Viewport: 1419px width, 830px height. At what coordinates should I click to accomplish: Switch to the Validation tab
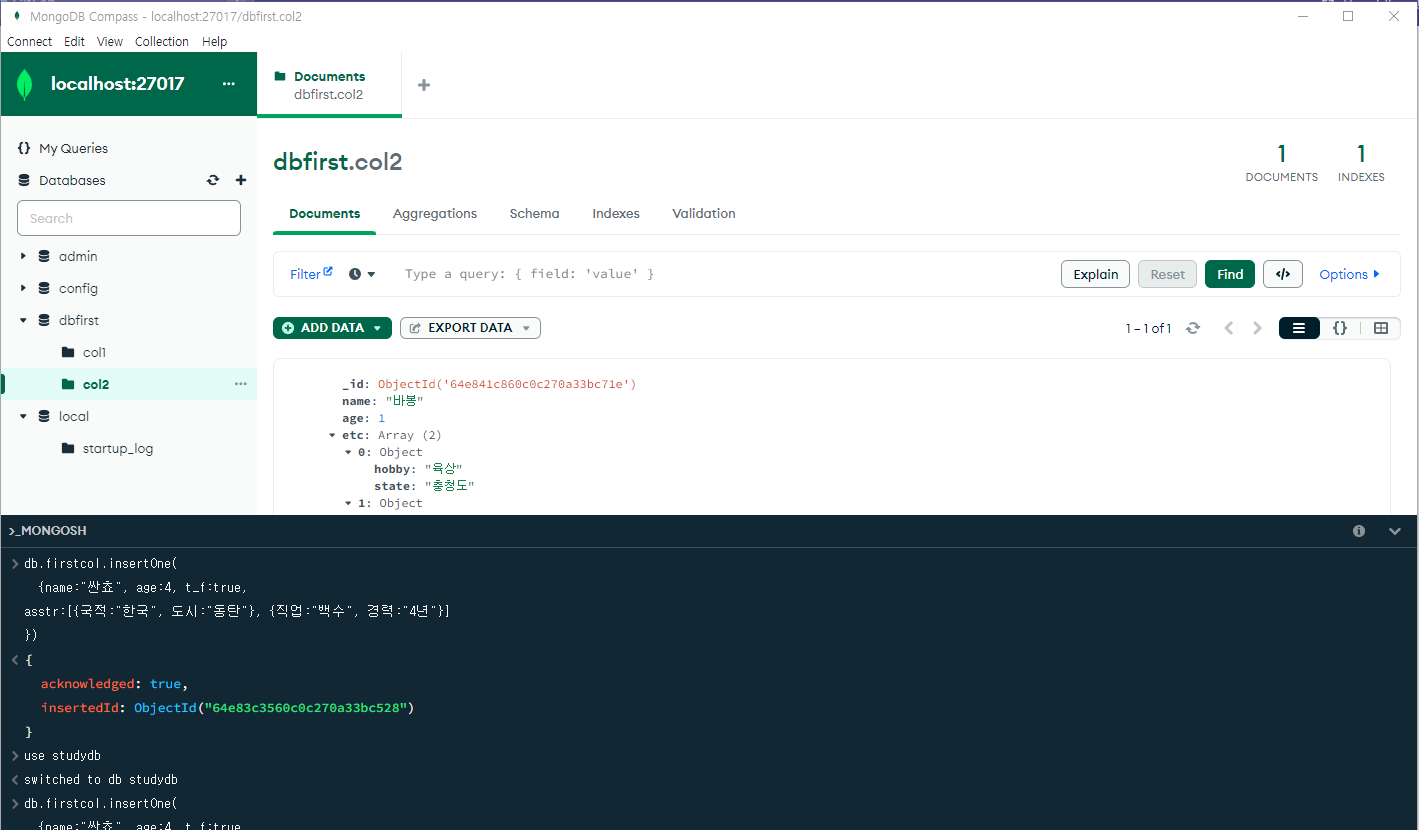[704, 214]
